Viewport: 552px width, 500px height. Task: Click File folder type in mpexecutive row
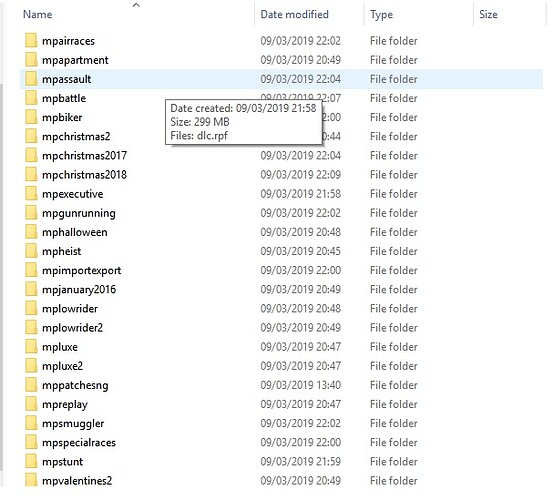394,194
